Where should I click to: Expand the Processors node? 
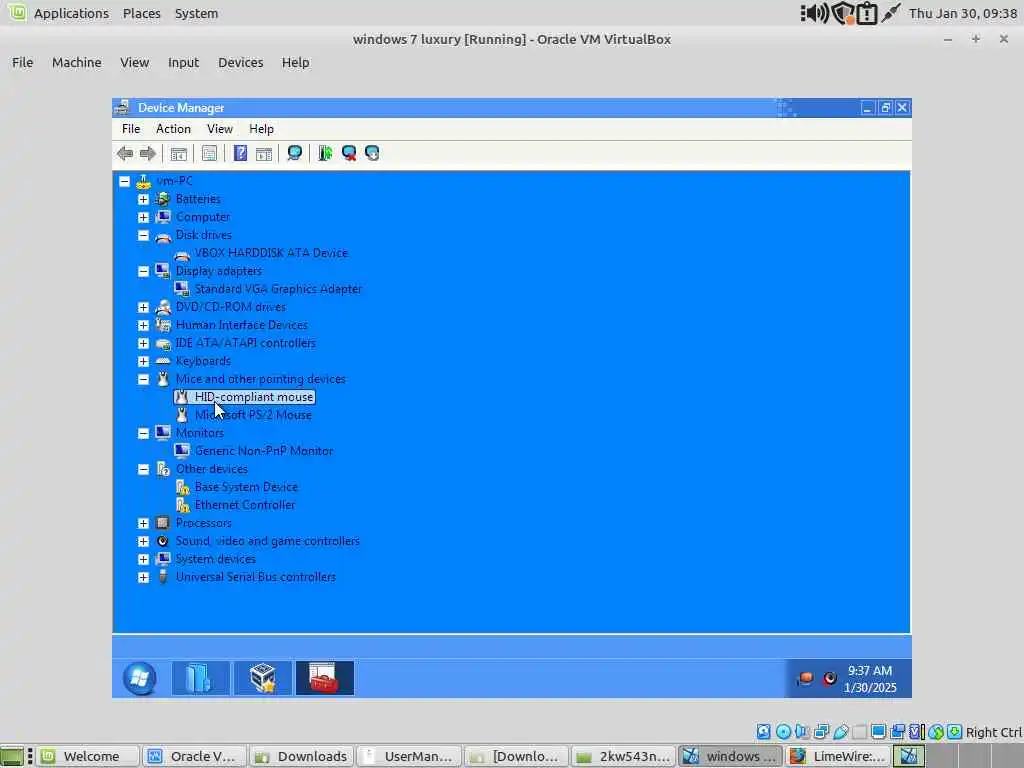click(143, 523)
